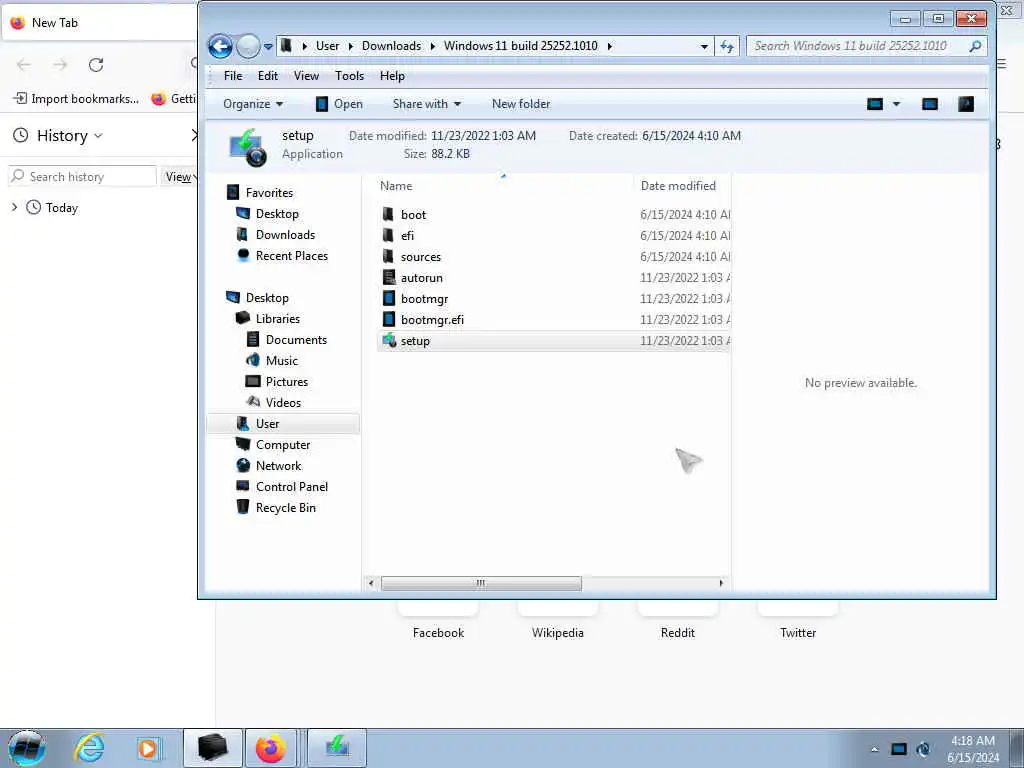Open the Reddit shortcut in Firefox

click(678, 632)
